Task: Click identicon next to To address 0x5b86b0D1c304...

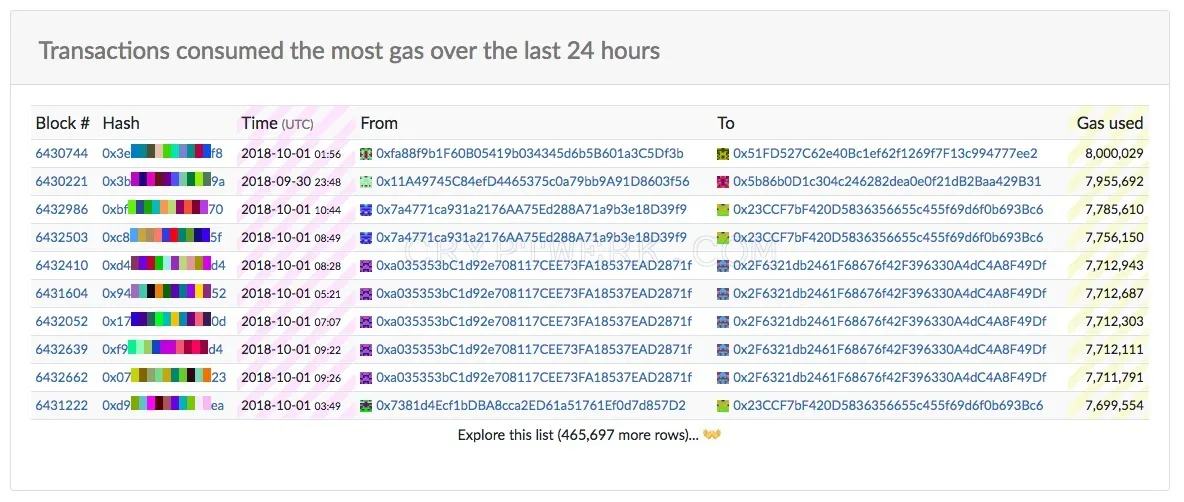Action: tap(723, 181)
